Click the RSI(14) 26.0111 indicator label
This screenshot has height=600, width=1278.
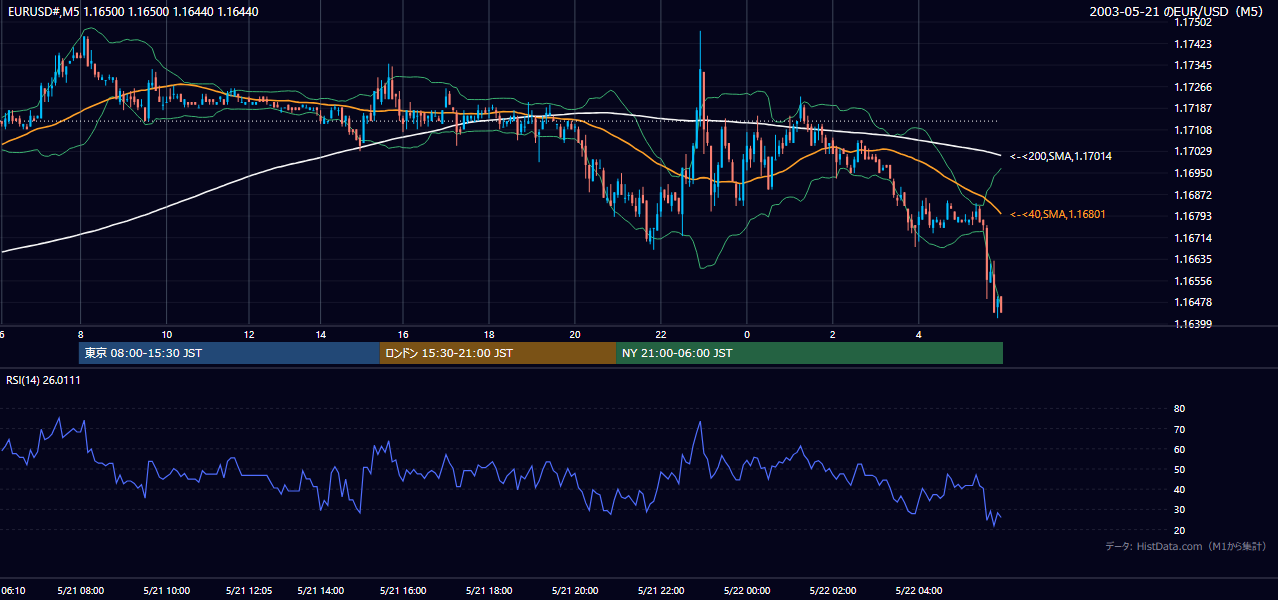pyautogui.click(x=43, y=380)
